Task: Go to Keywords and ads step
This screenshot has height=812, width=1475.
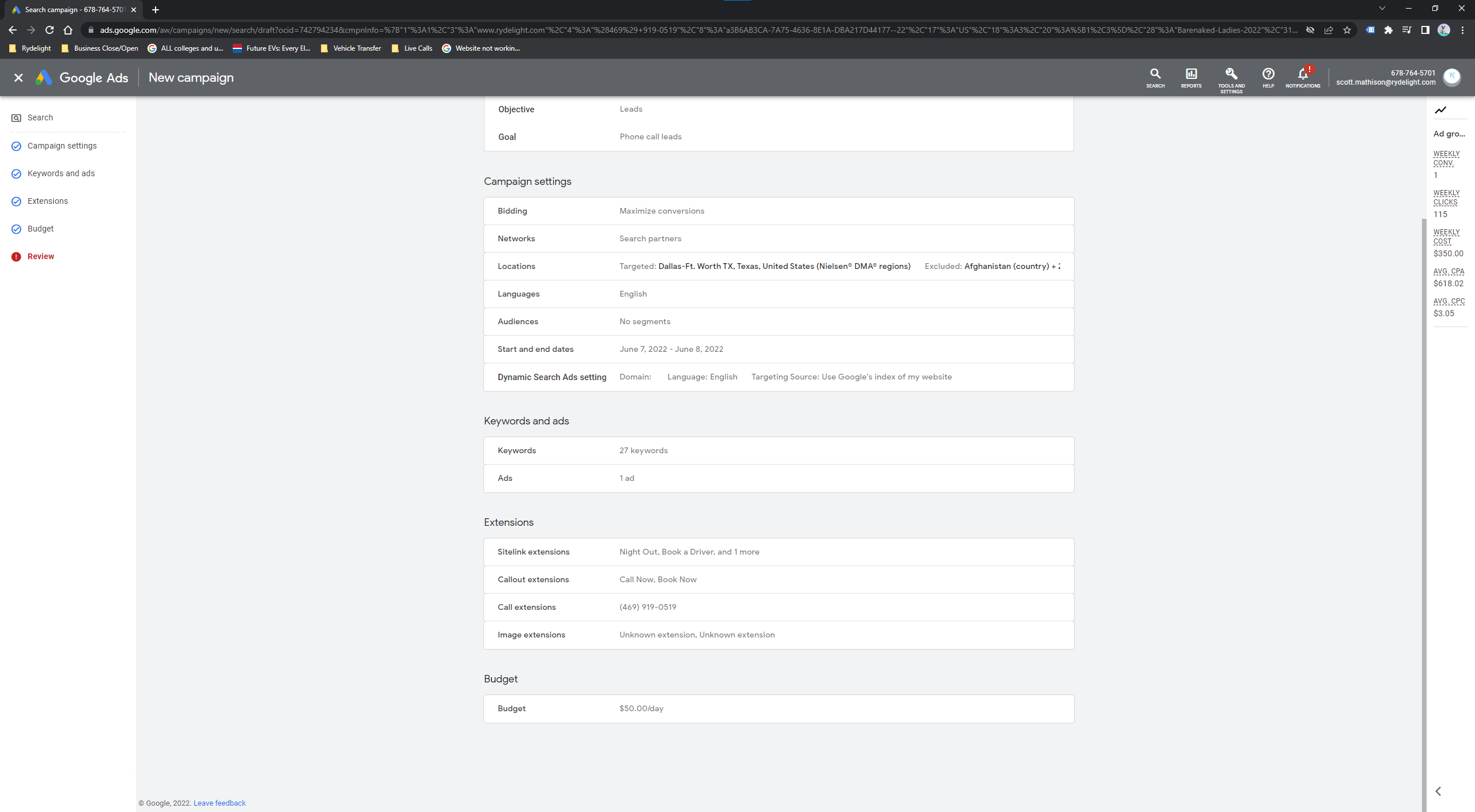Action: pyautogui.click(x=61, y=173)
